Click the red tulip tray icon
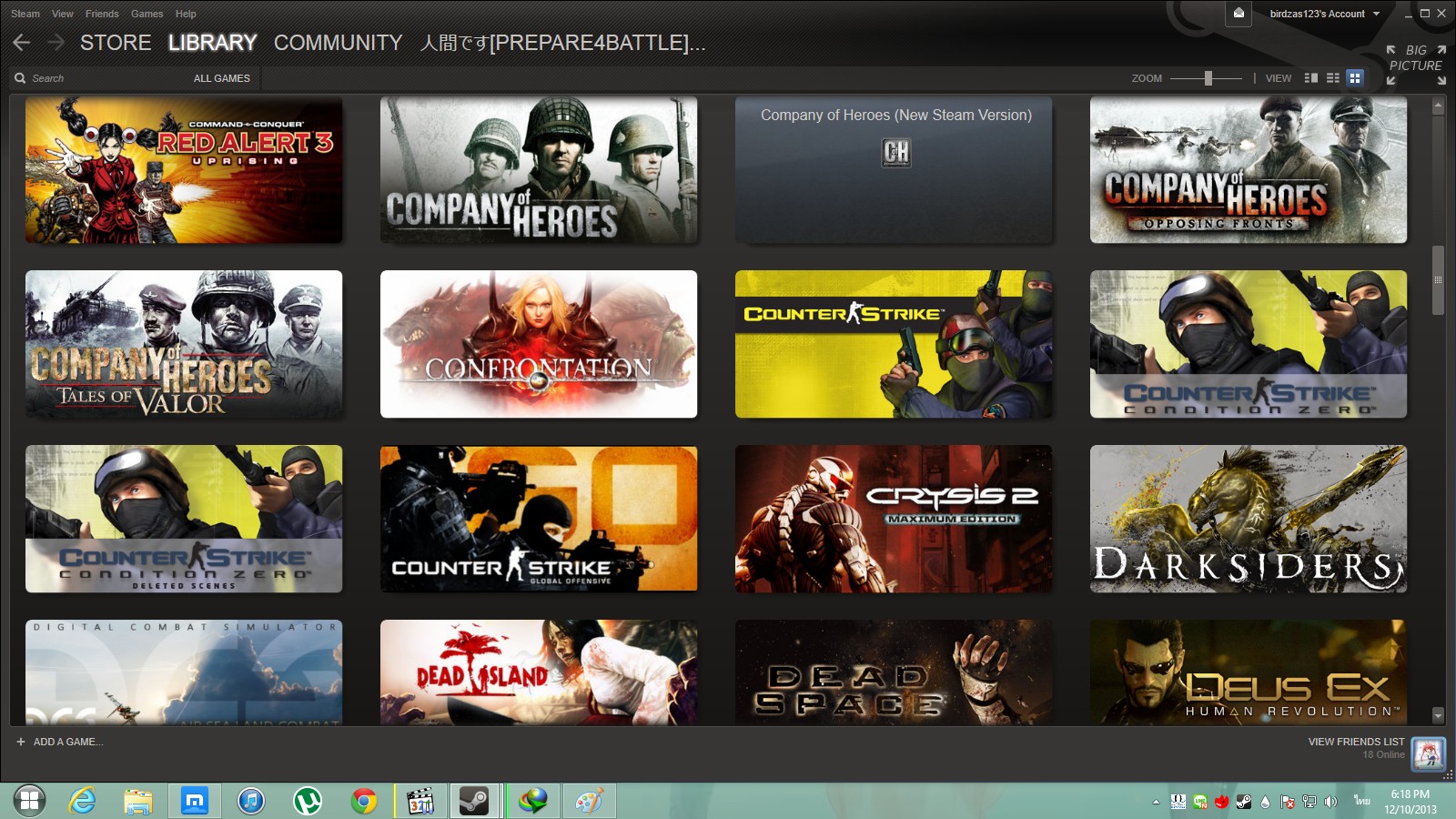The width and height of the screenshot is (1456, 819). [1222, 802]
